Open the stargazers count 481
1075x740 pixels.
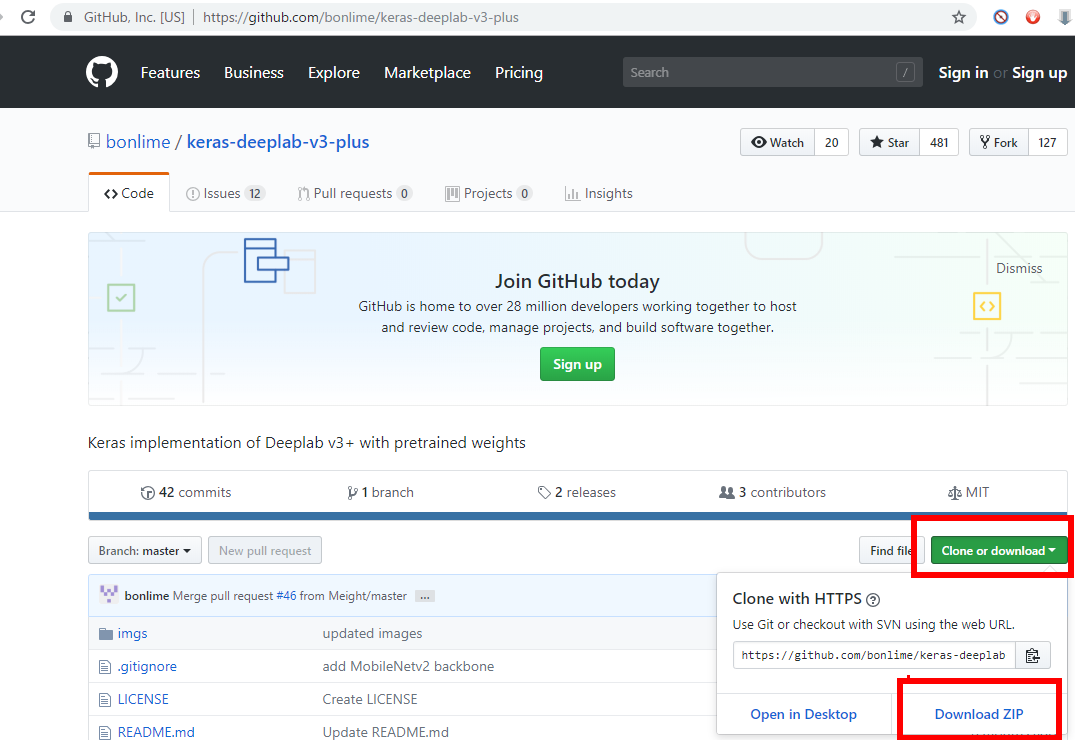click(x=939, y=142)
